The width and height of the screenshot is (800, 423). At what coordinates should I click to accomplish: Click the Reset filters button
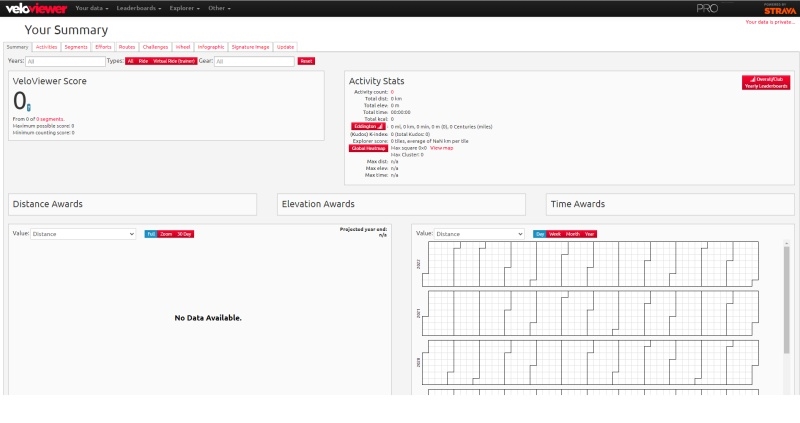[x=306, y=61]
